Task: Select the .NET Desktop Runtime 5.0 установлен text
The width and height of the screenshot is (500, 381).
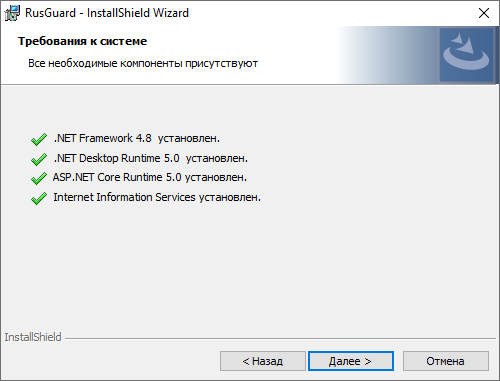Action: pyautogui.click(x=151, y=158)
